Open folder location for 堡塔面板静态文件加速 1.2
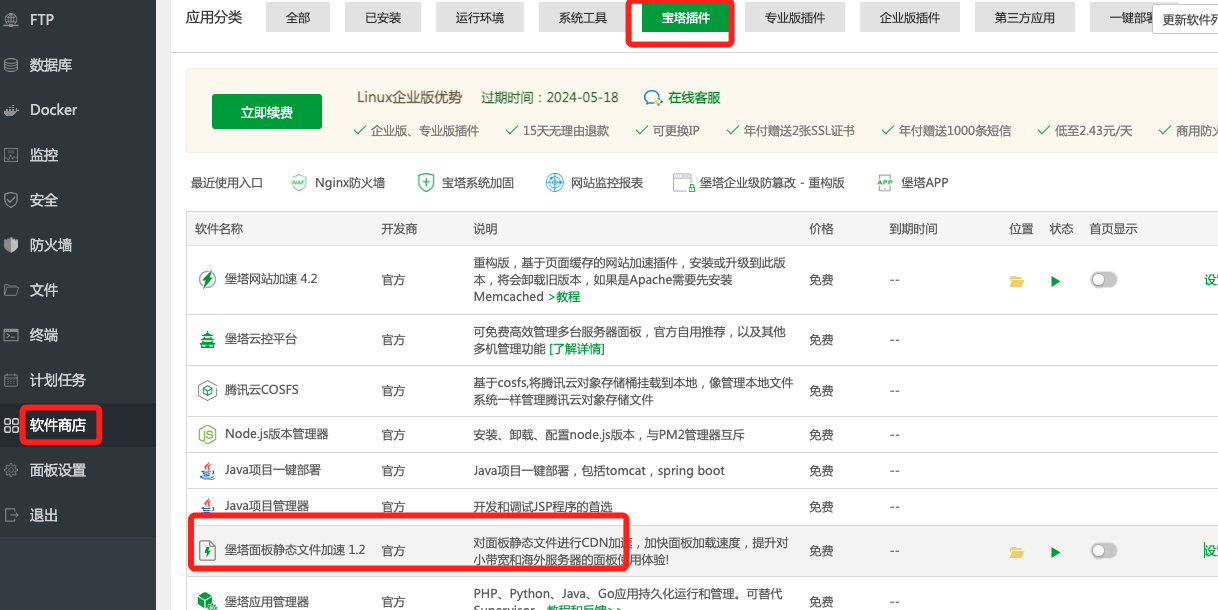The width and height of the screenshot is (1218, 610). (1017, 551)
